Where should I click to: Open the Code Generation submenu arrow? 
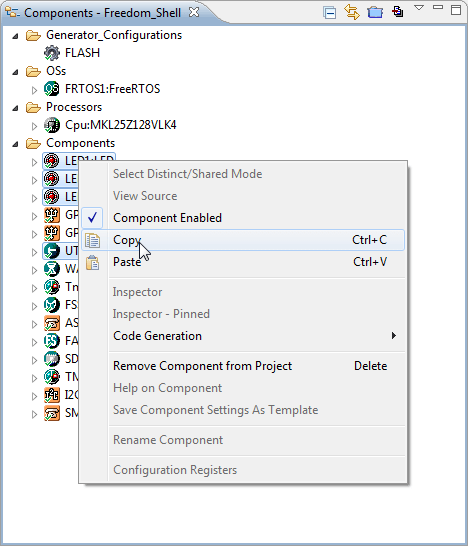(x=393, y=336)
